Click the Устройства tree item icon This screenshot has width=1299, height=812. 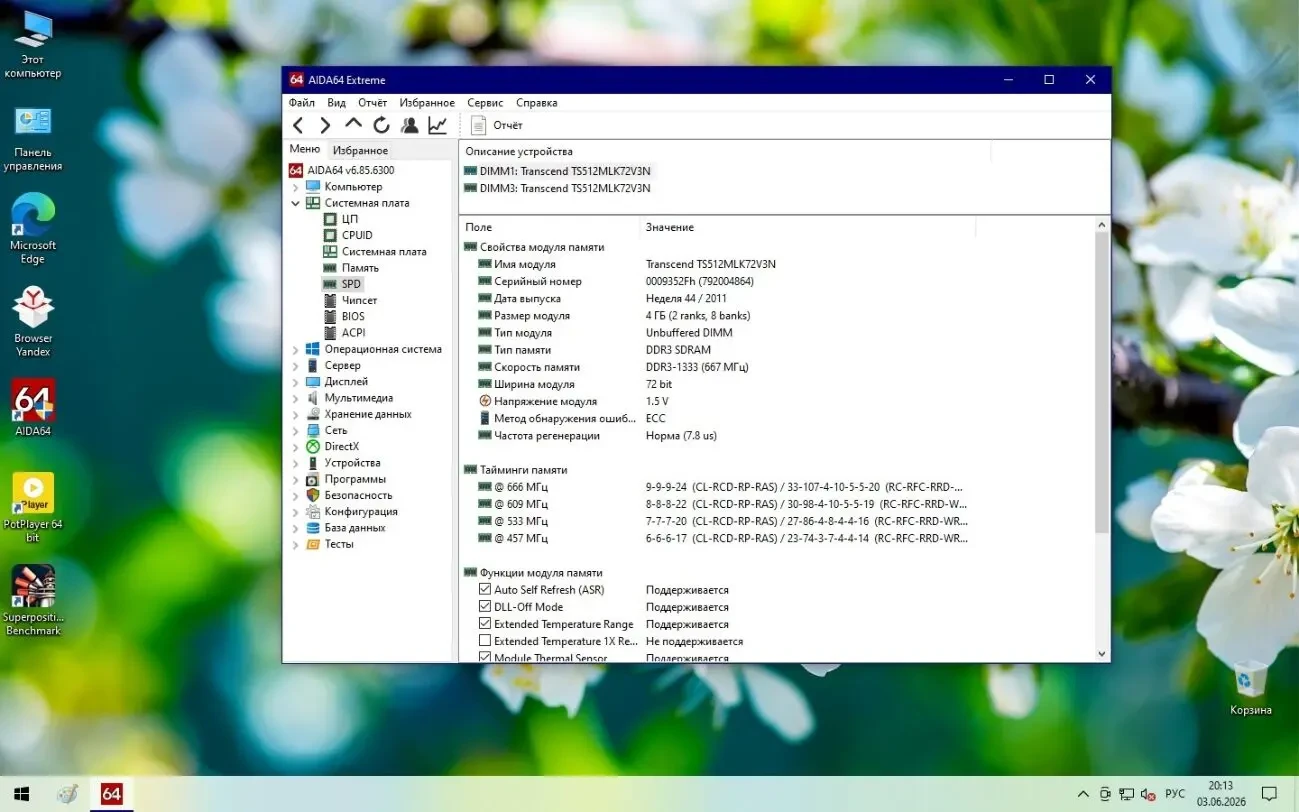coord(313,463)
